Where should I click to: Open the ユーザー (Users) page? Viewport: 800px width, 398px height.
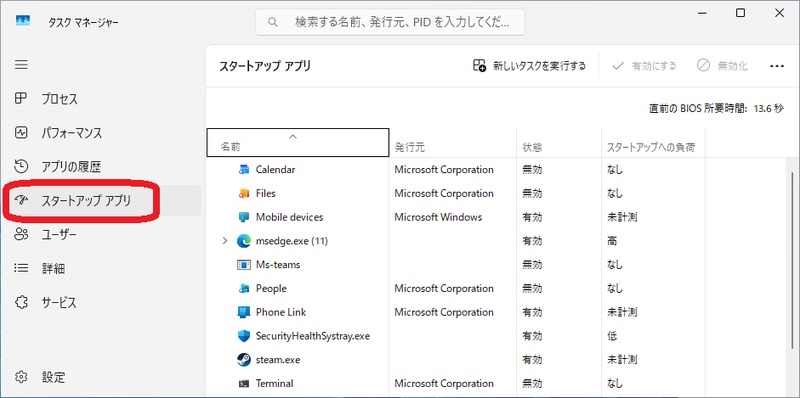[x=102, y=235]
